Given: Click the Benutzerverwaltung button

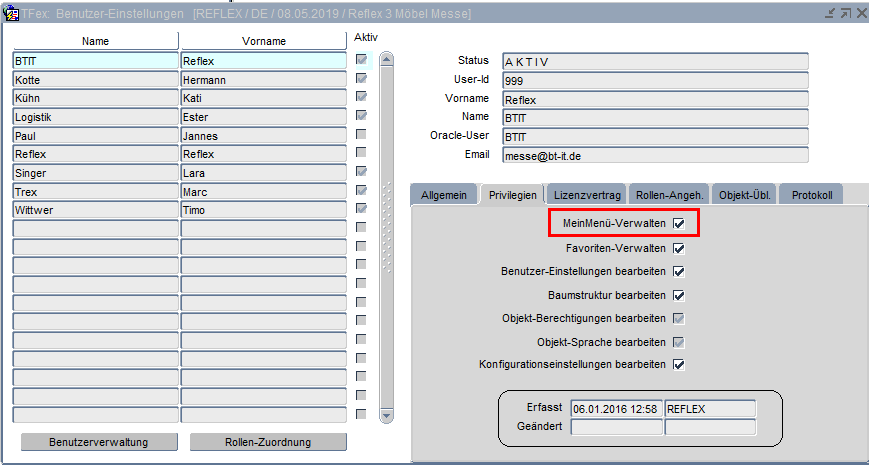Looking at the screenshot, I should (99, 442).
